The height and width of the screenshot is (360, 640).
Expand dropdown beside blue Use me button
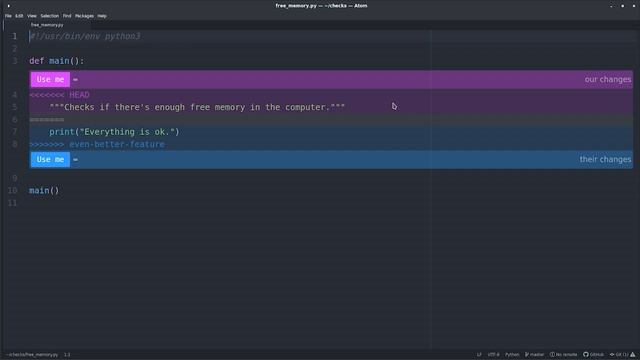pos(76,160)
